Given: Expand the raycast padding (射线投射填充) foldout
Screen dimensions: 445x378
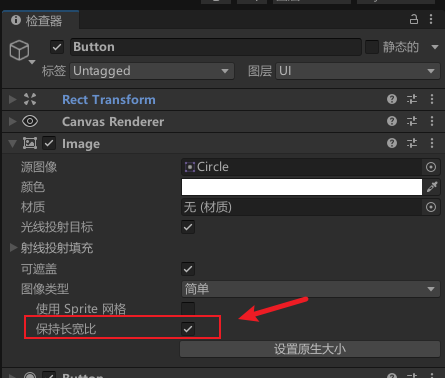Looking at the screenshot, I should pos(13,248).
